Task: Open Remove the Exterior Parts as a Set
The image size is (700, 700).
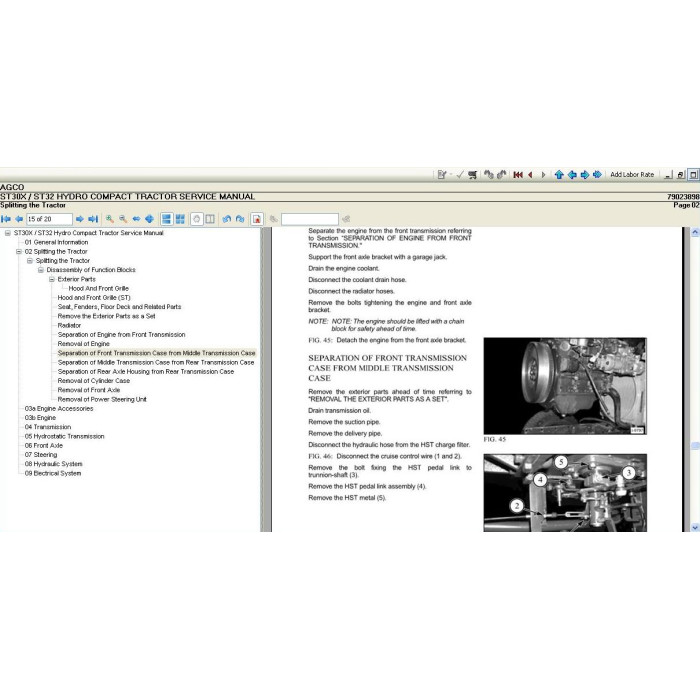Action: coord(106,316)
